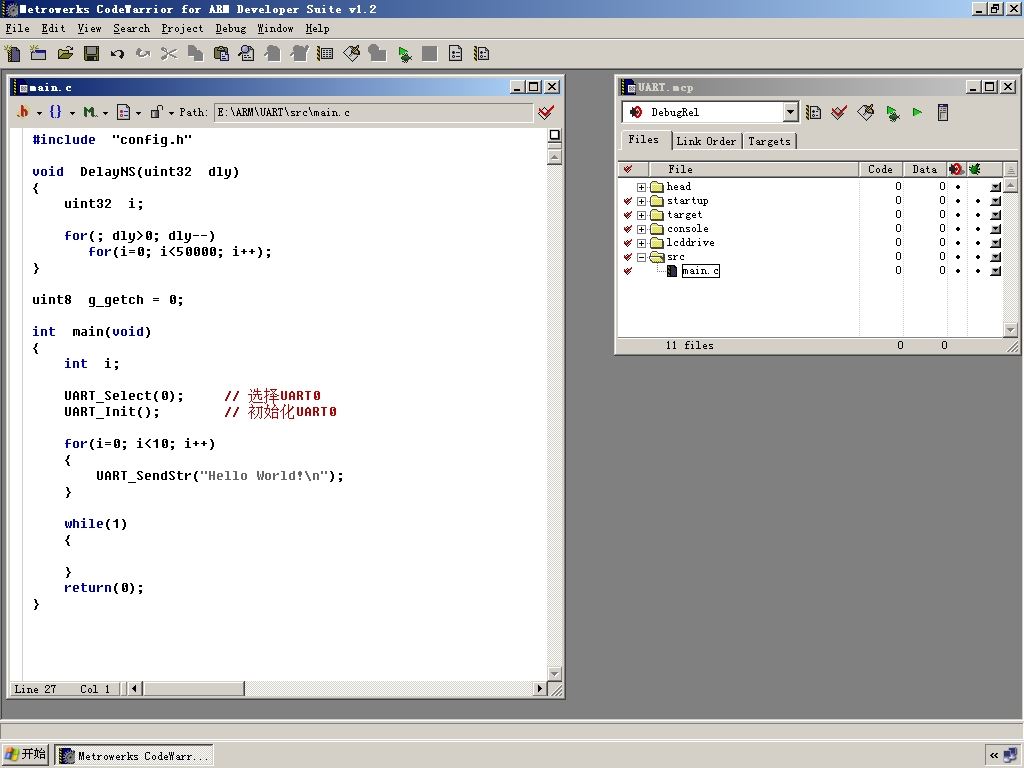
Task: Open the Edit menu
Action: [x=53, y=28]
